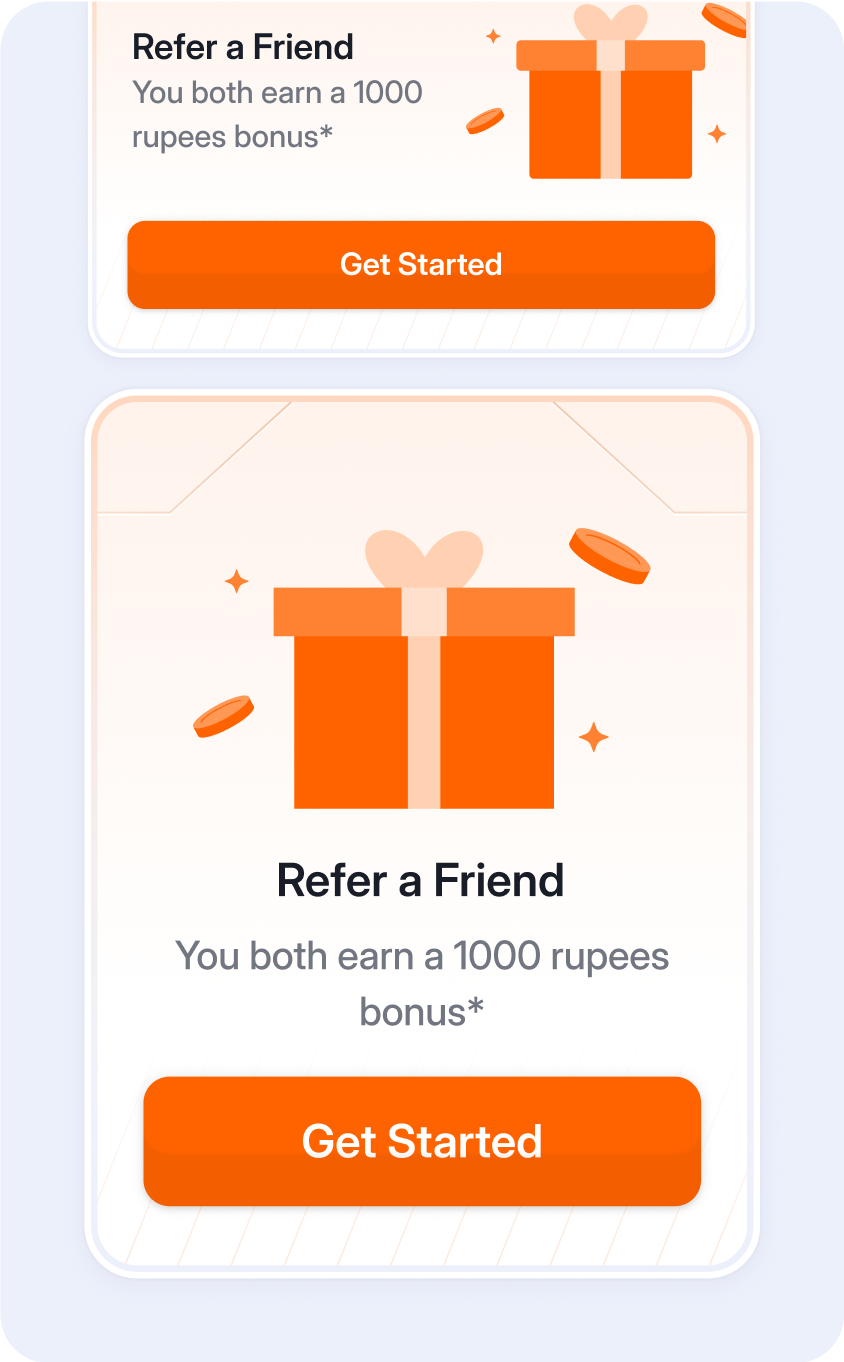844x1362 pixels.
Task: Click the sparkle star right of the small gift box
Action: pyautogui.click(x=717, y=134)
